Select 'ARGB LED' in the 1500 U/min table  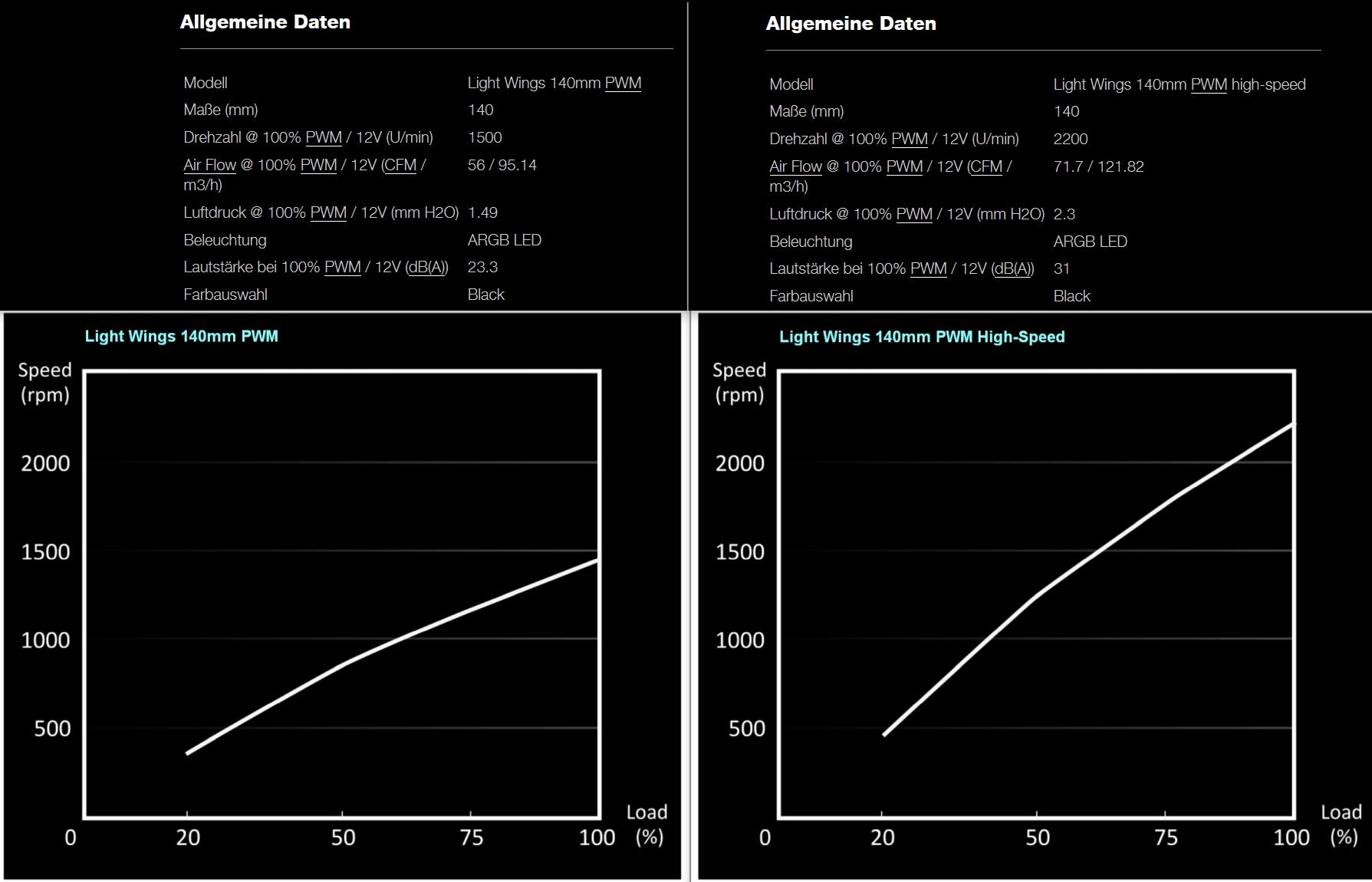[505, 240]
